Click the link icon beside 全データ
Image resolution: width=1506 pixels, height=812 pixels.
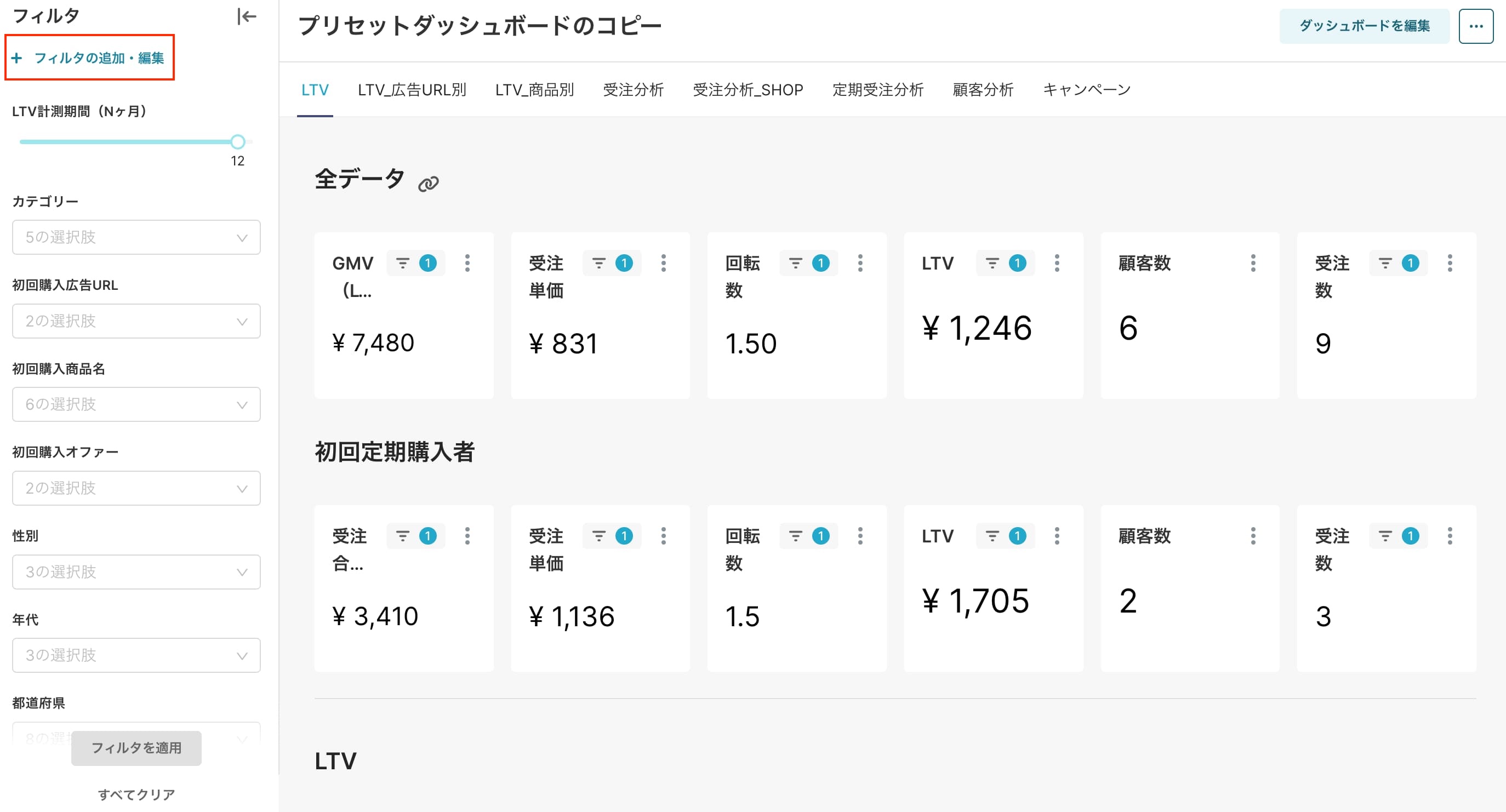pos(429,184)
